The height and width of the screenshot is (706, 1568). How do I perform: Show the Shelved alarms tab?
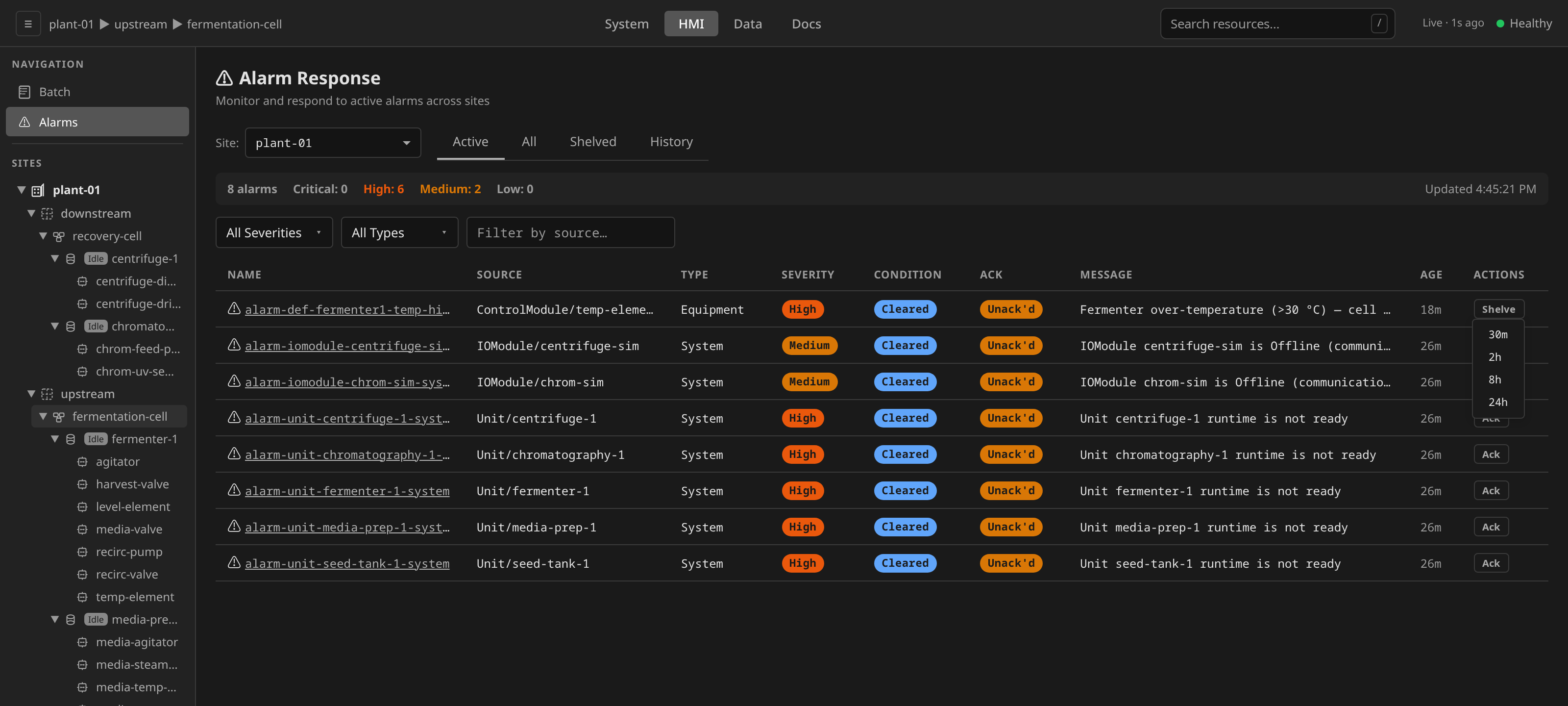[592, 141]
